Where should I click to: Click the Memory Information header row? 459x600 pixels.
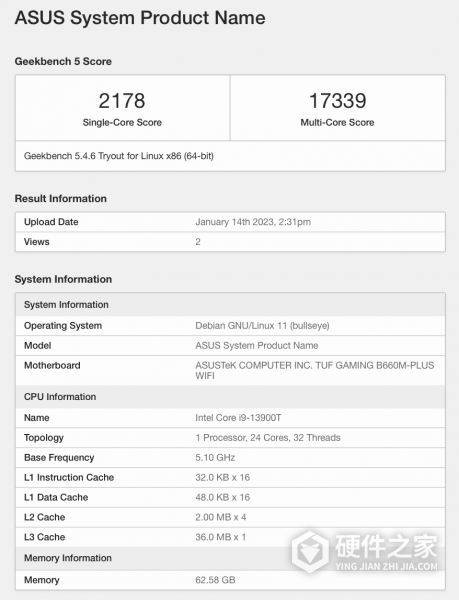pyautogui.click(x=230, y=558)
